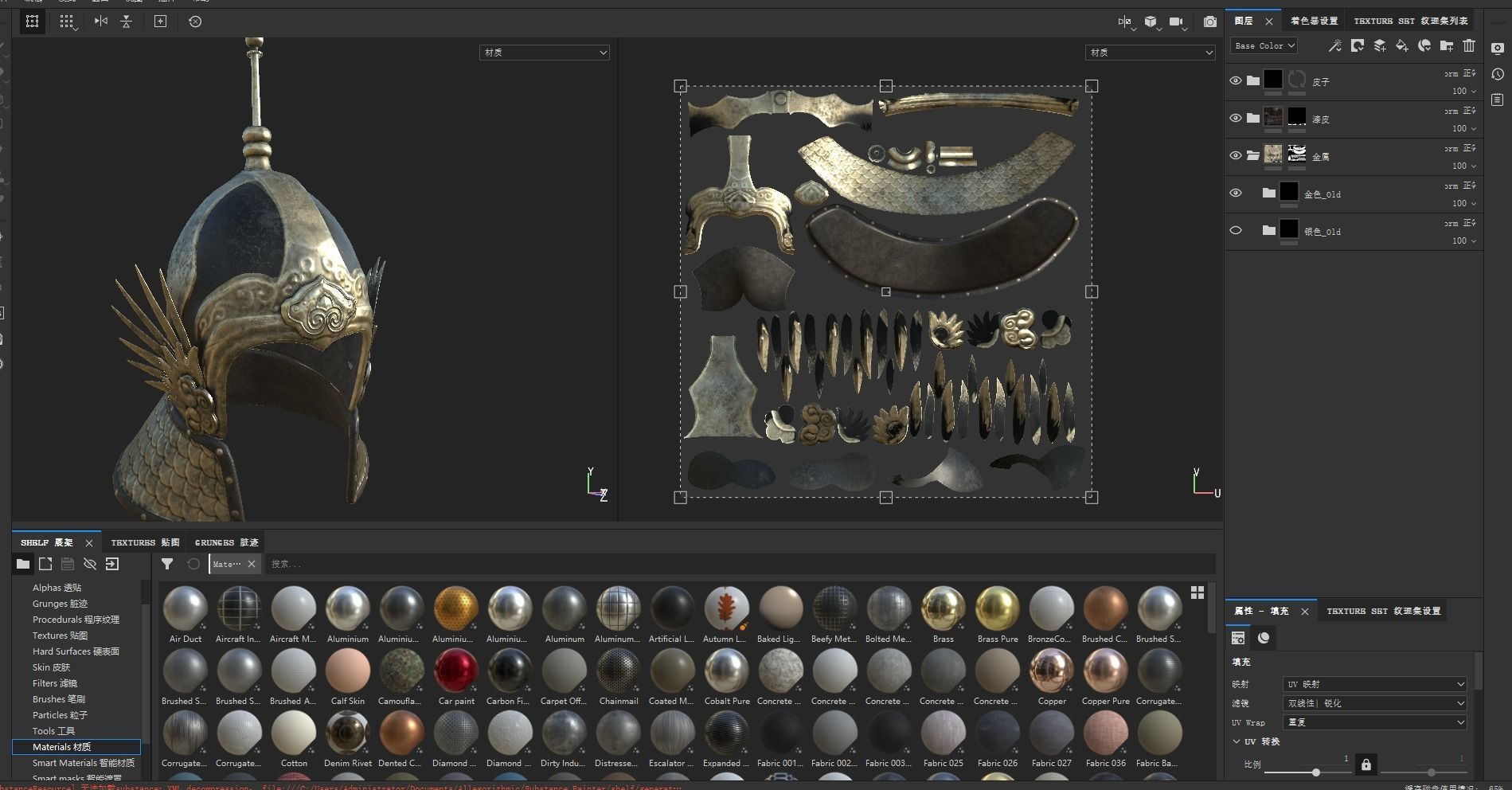Open the UV Wrap dropdown
Image resolution: width=1512 pixels, height=790 pixels.
click(x=1375, y=722)
